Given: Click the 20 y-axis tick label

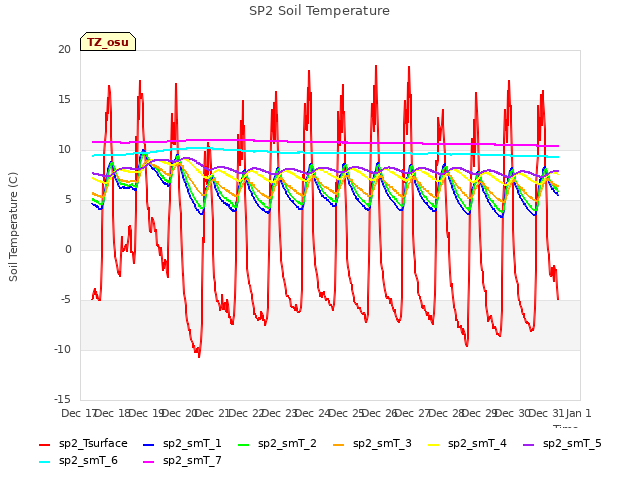Looking at the screenshot, I should coord(64,49).
